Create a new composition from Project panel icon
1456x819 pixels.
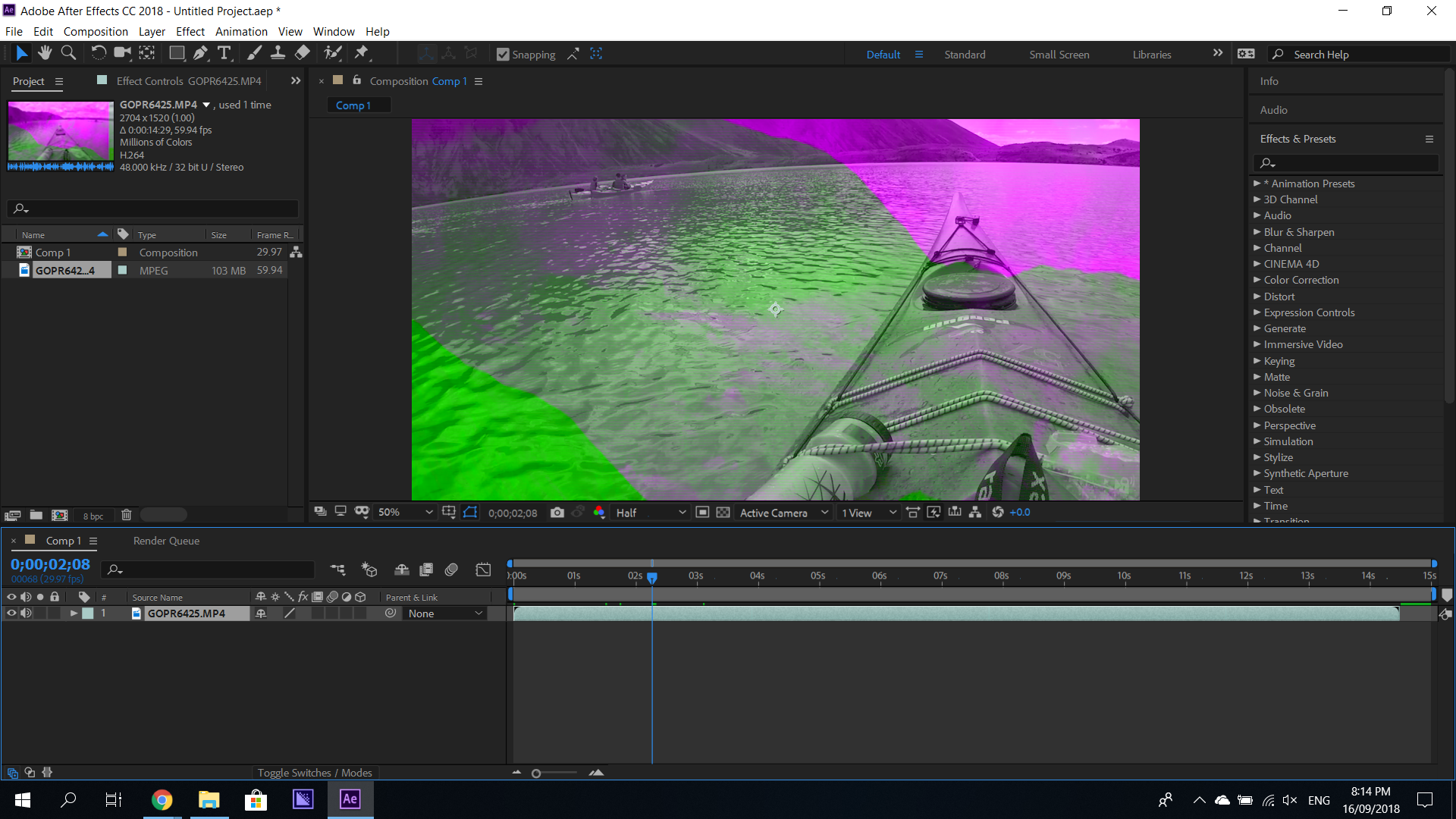click(59, 515)
